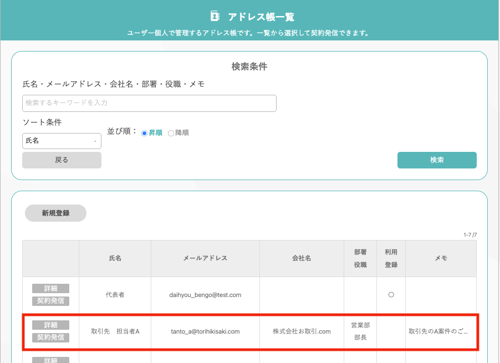Screen dimensions: 500x363
Task: Click the ○ registration mark in 代表者 row
Action: [391, 295]
